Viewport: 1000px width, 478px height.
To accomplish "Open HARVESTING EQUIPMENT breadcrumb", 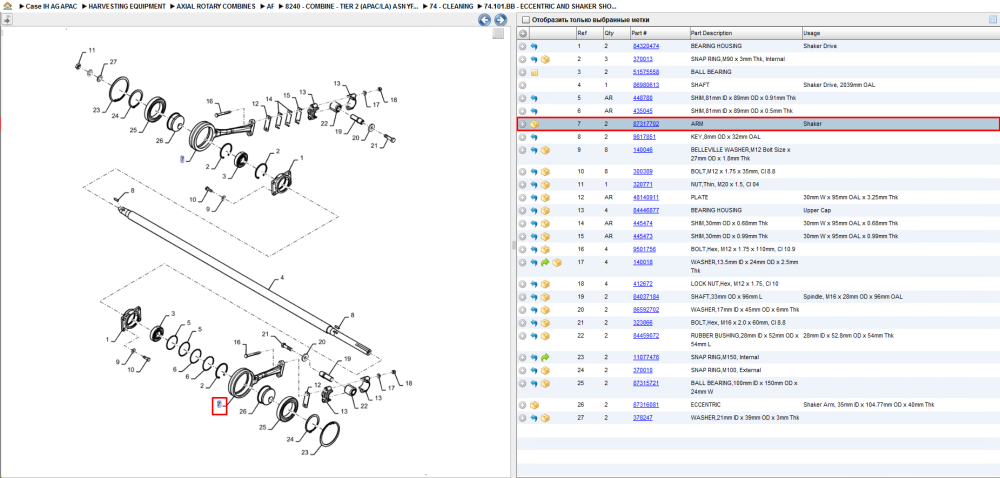I will (127, 6).
